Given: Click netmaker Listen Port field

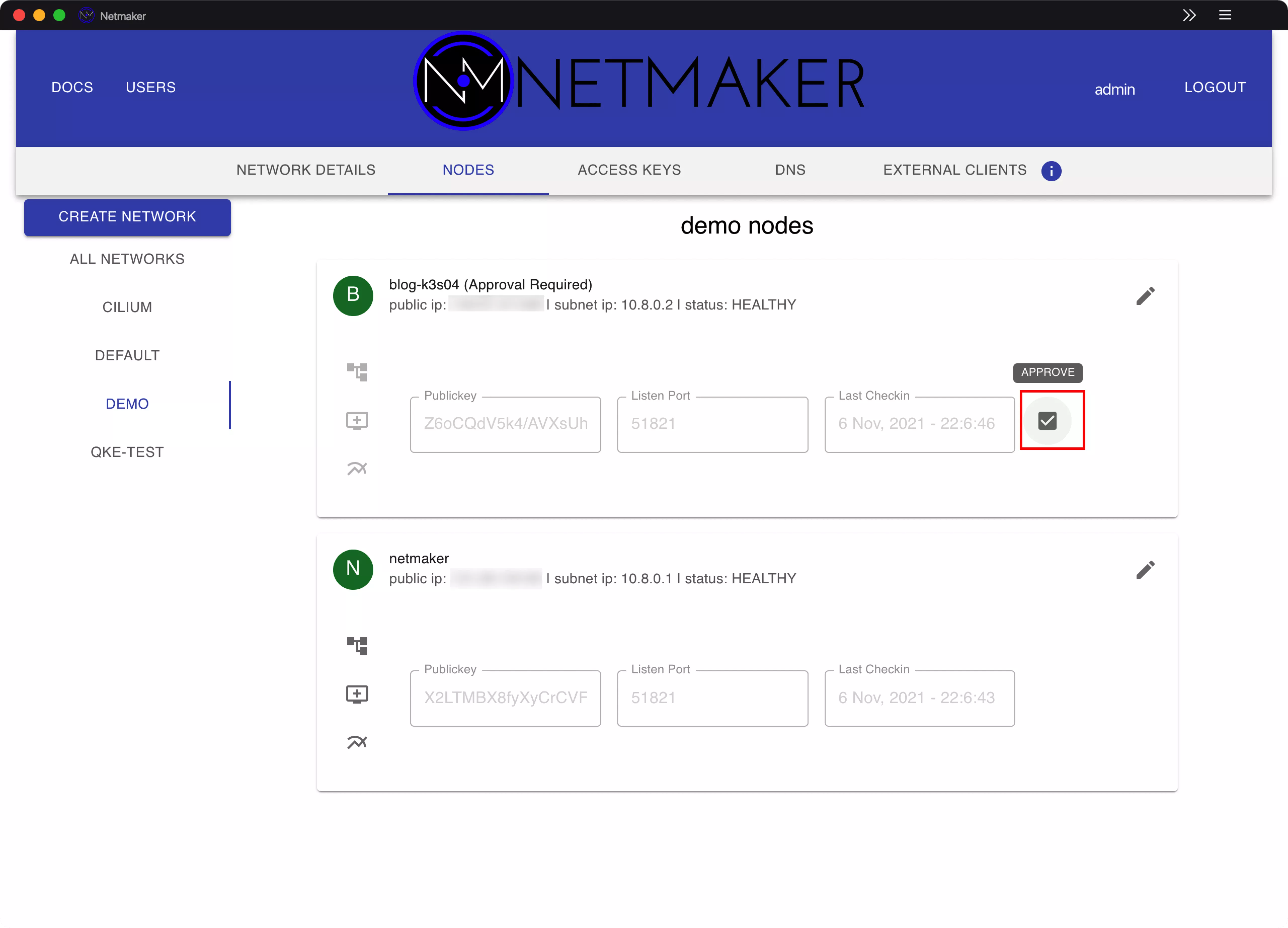Looking at the screenshot, I should (x=712, y=698).
